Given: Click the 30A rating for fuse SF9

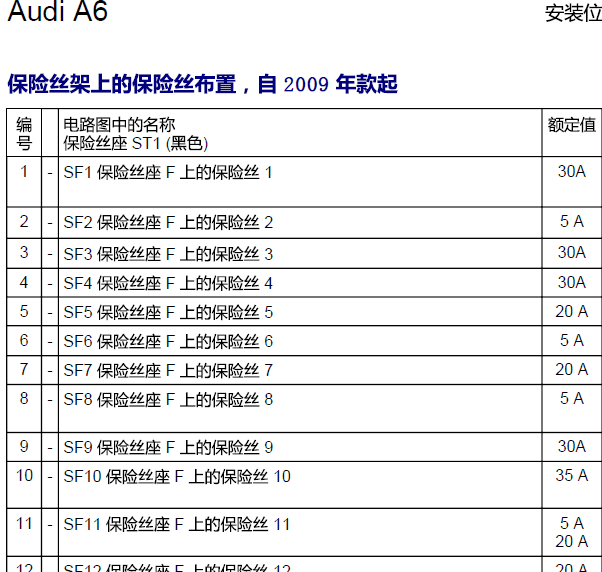Looking at the screenshot, I should (x=572, y=446).
